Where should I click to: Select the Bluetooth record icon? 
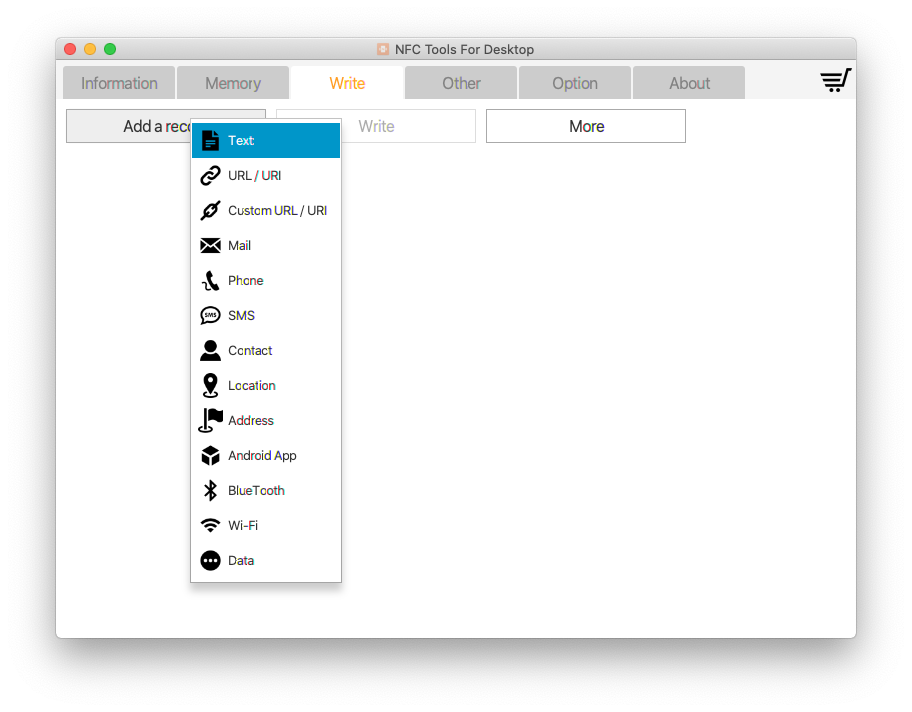tap(210, 490)
